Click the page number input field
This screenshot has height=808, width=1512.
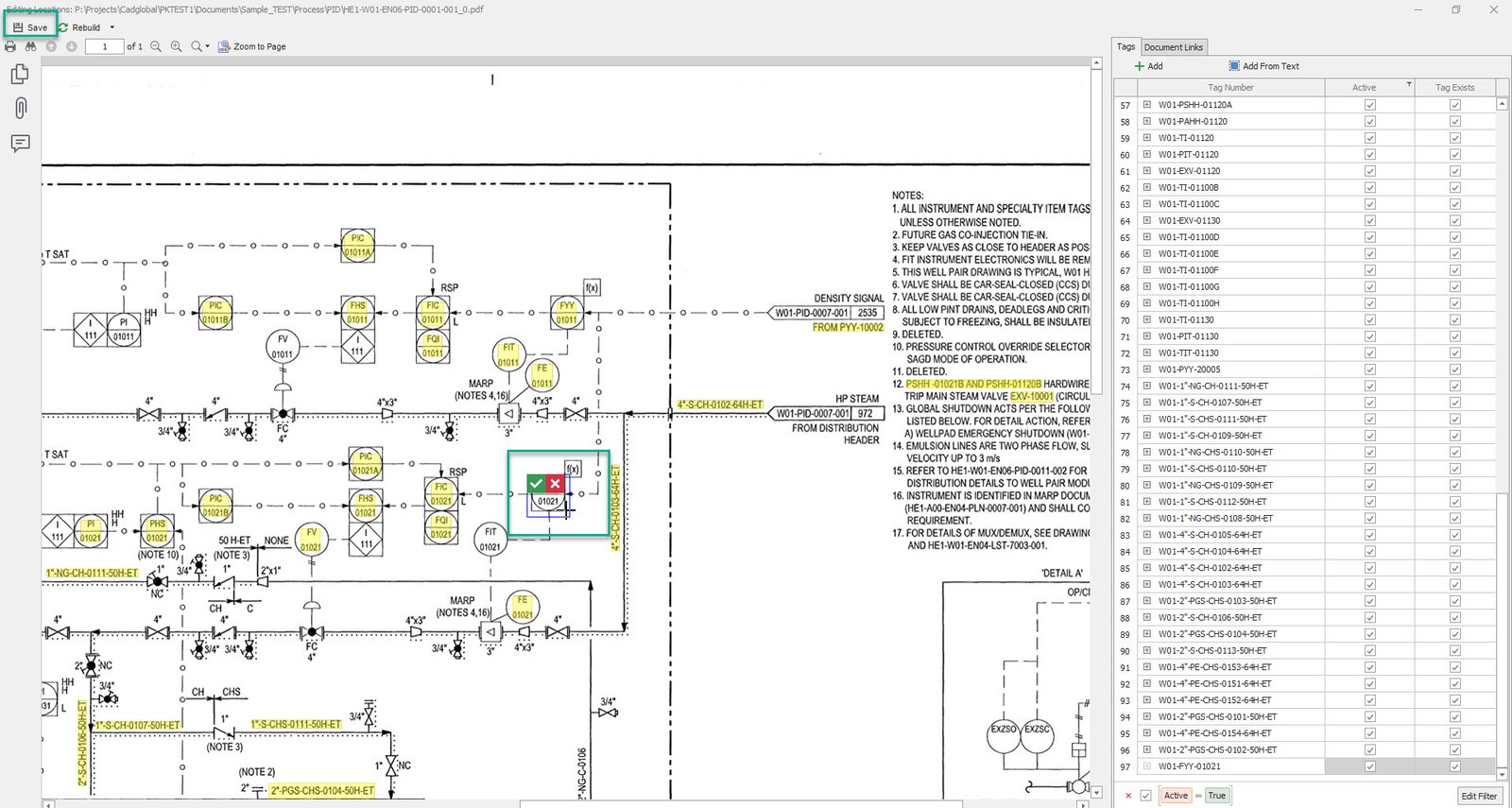(104, 46)
